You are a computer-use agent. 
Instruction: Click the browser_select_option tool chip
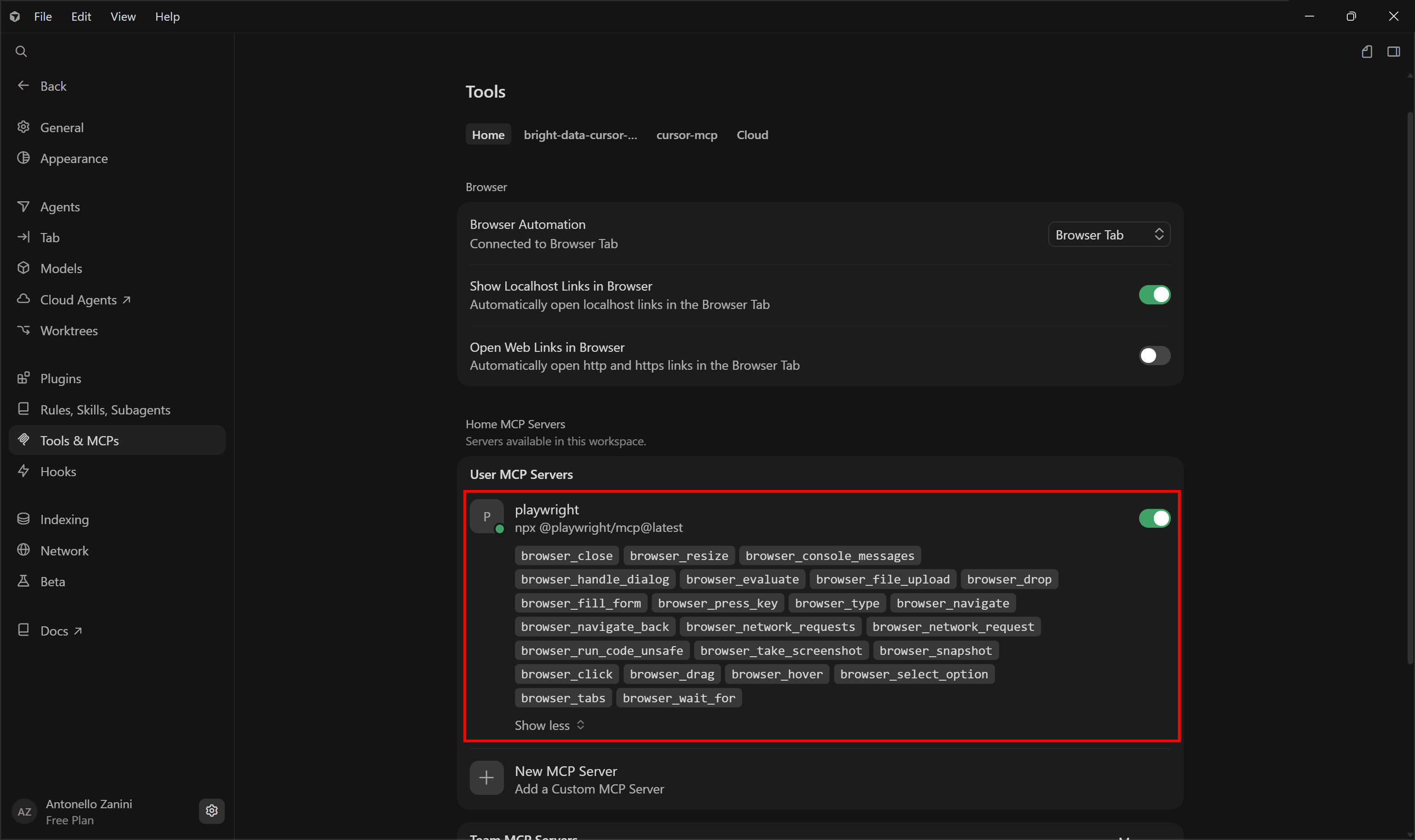[914, 674]
